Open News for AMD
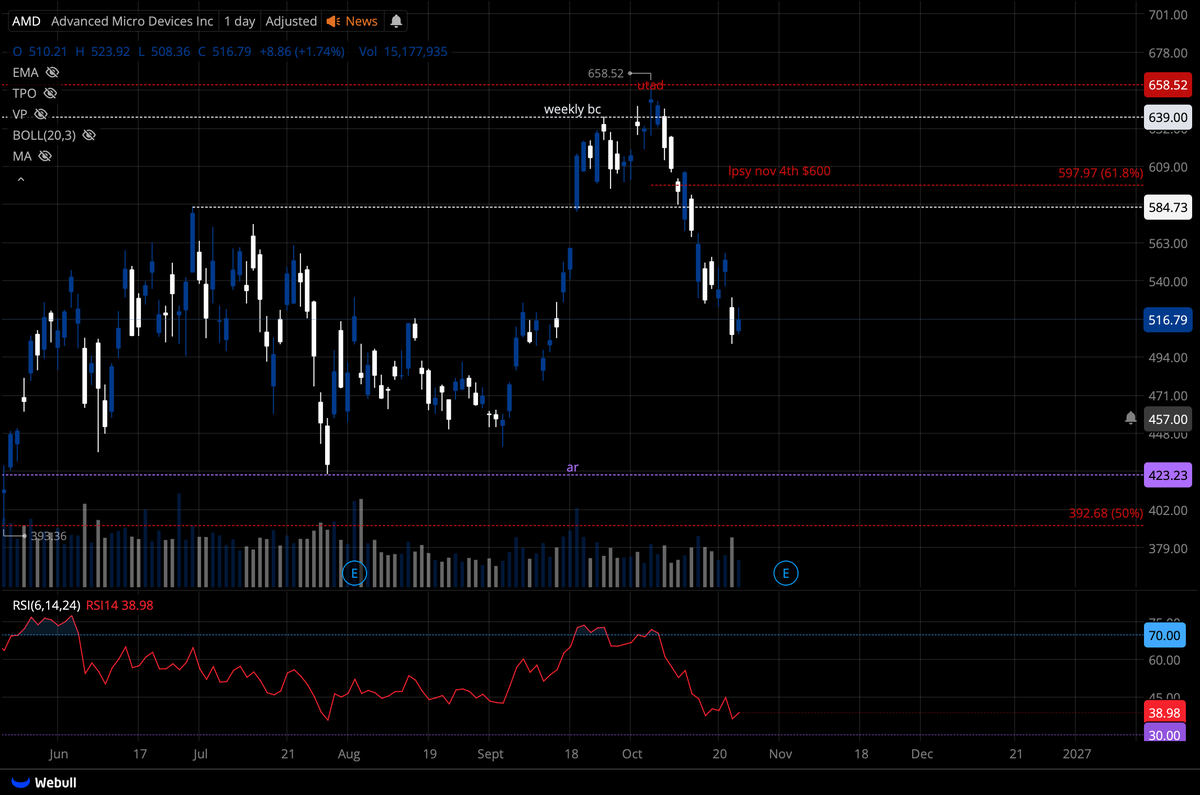The width and height of the screenshot is (1200, 795). point(353,21)
